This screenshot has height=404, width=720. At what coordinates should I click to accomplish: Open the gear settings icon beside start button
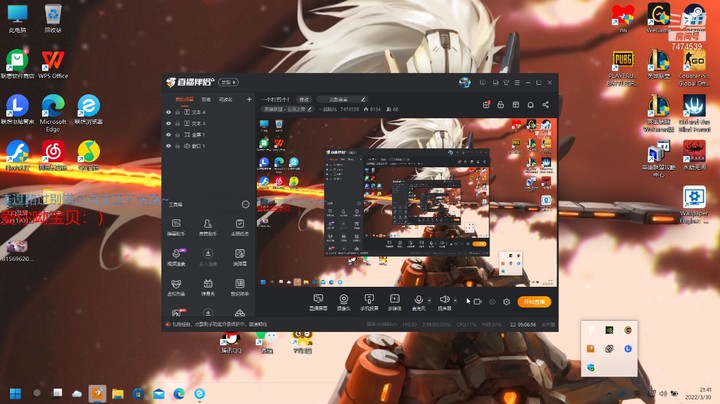point(506,302)
